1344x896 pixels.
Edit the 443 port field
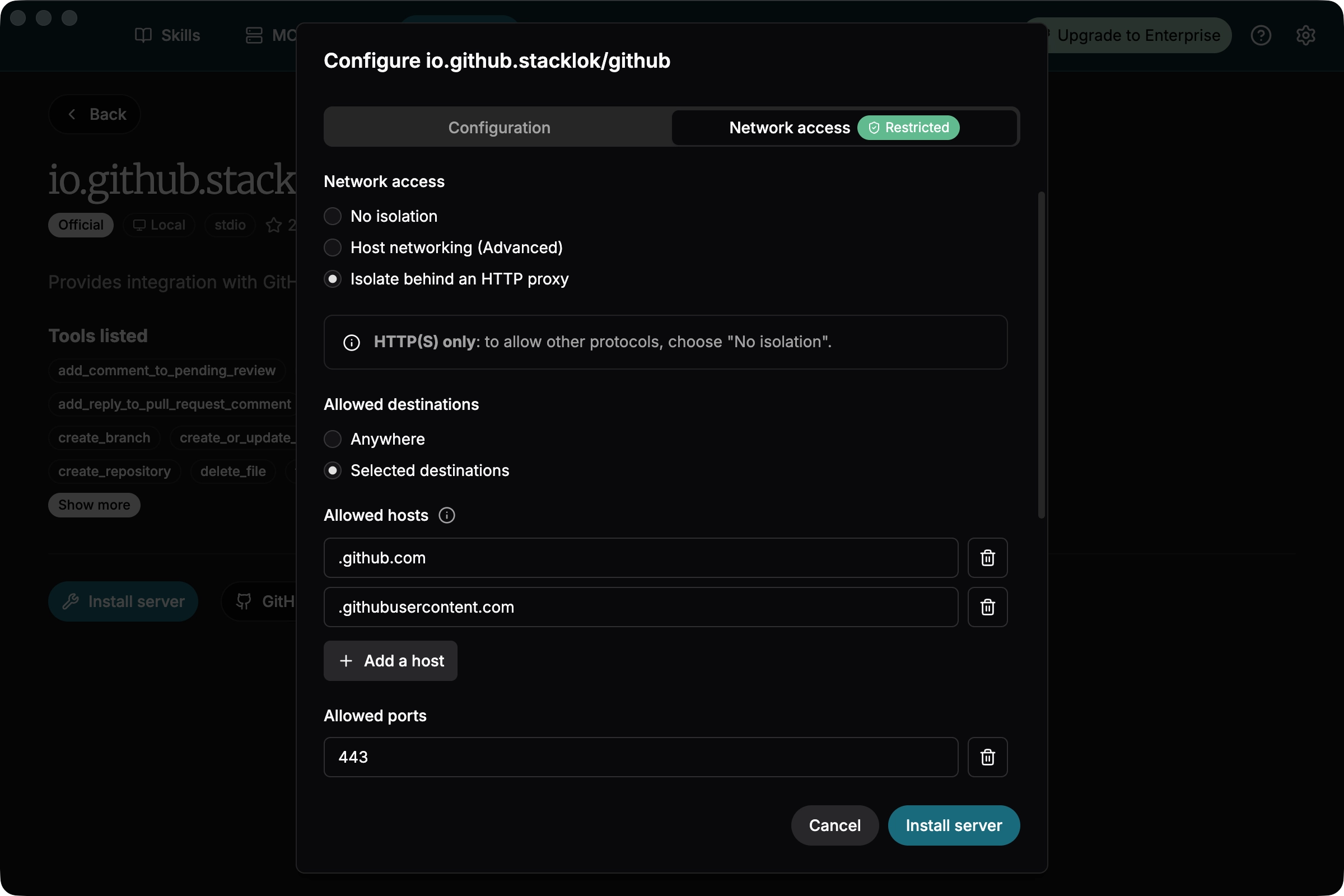tap(641, 757)
